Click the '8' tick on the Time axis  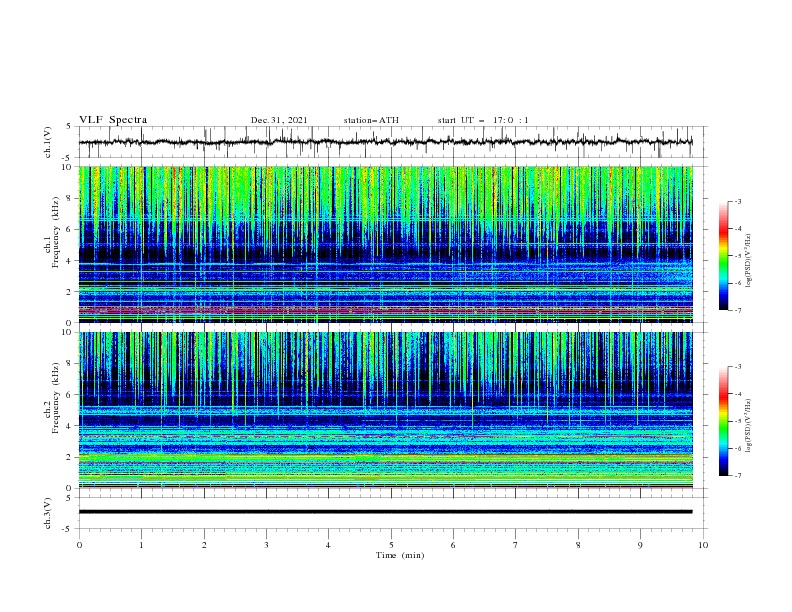click(x=578, y=545)
